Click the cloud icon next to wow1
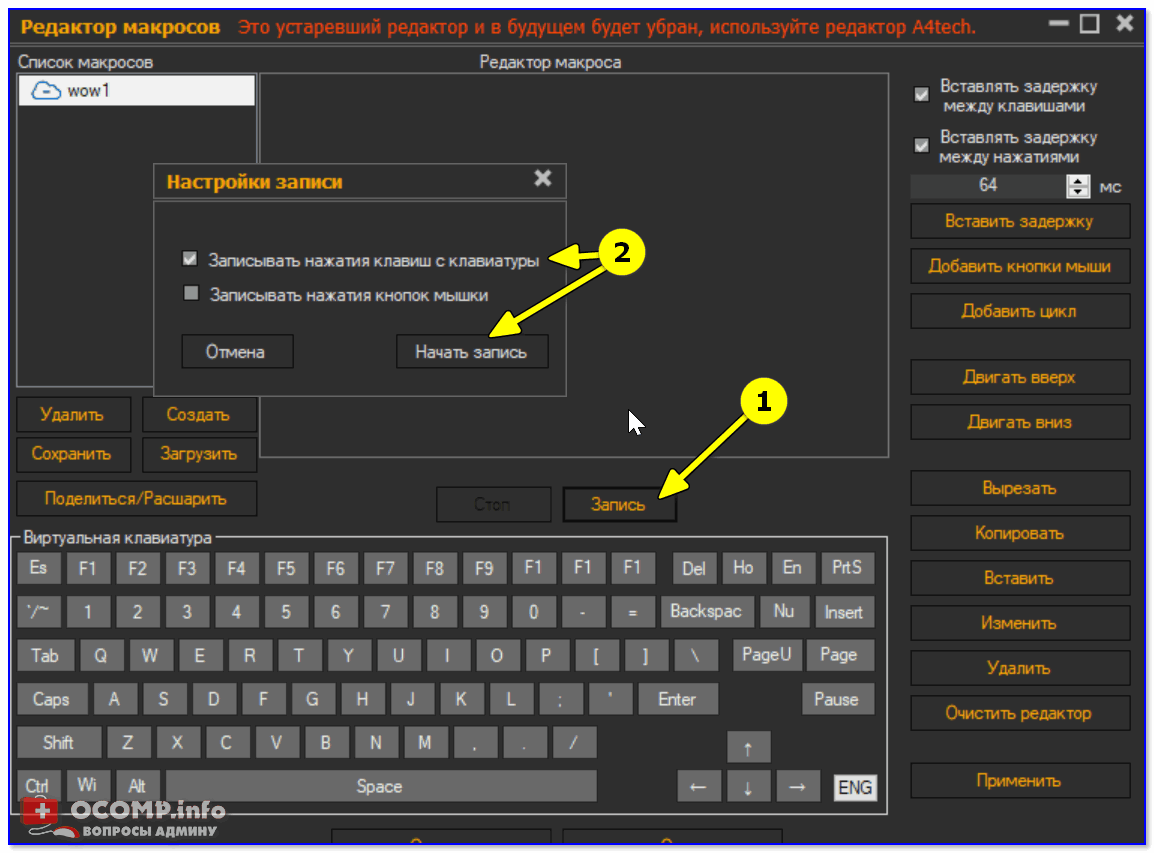The width and height of the screenshot is (1154, 853). tap(46, 92)
